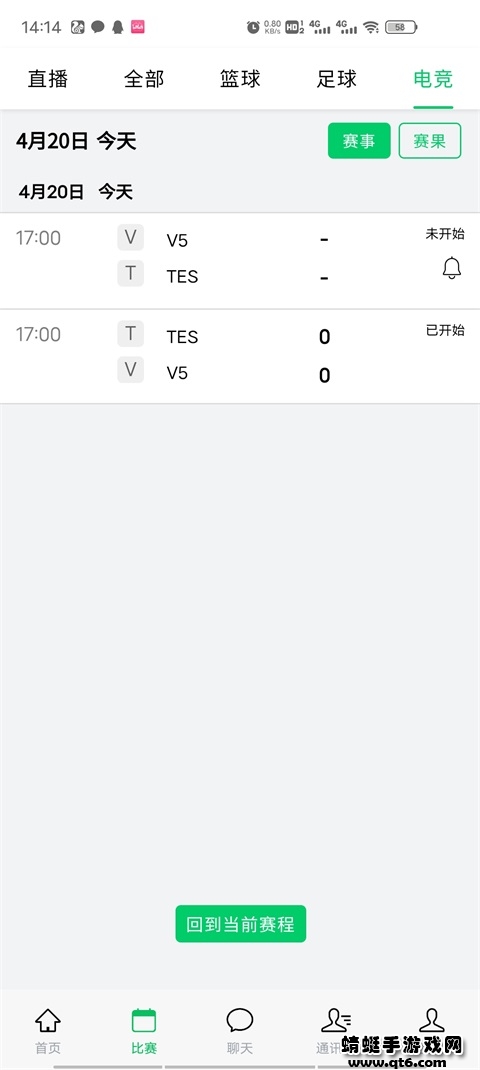The height and width of the screenshot is (1070, 480).
Task: Toggle to 赛事 schedule view
Action: pyautogui.click(x=359, y=141)
